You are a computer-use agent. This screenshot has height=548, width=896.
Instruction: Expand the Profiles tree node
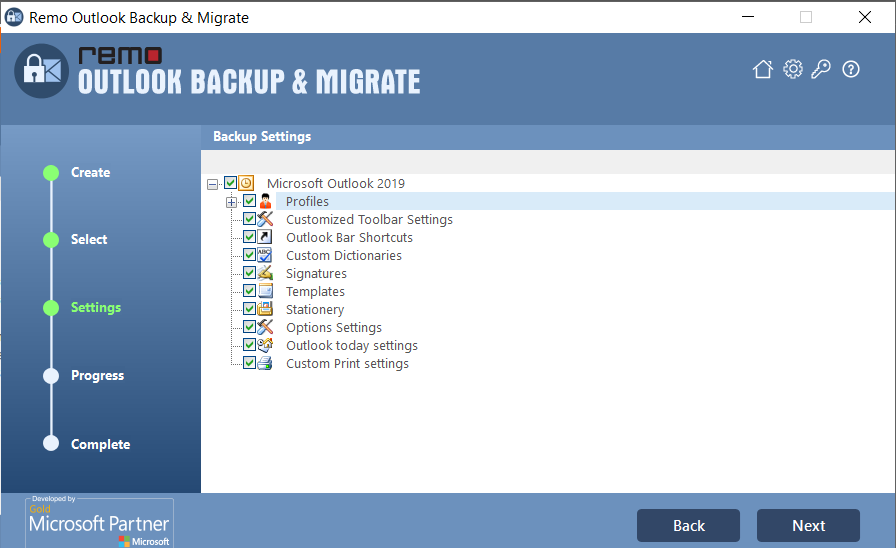pos(231,202)
